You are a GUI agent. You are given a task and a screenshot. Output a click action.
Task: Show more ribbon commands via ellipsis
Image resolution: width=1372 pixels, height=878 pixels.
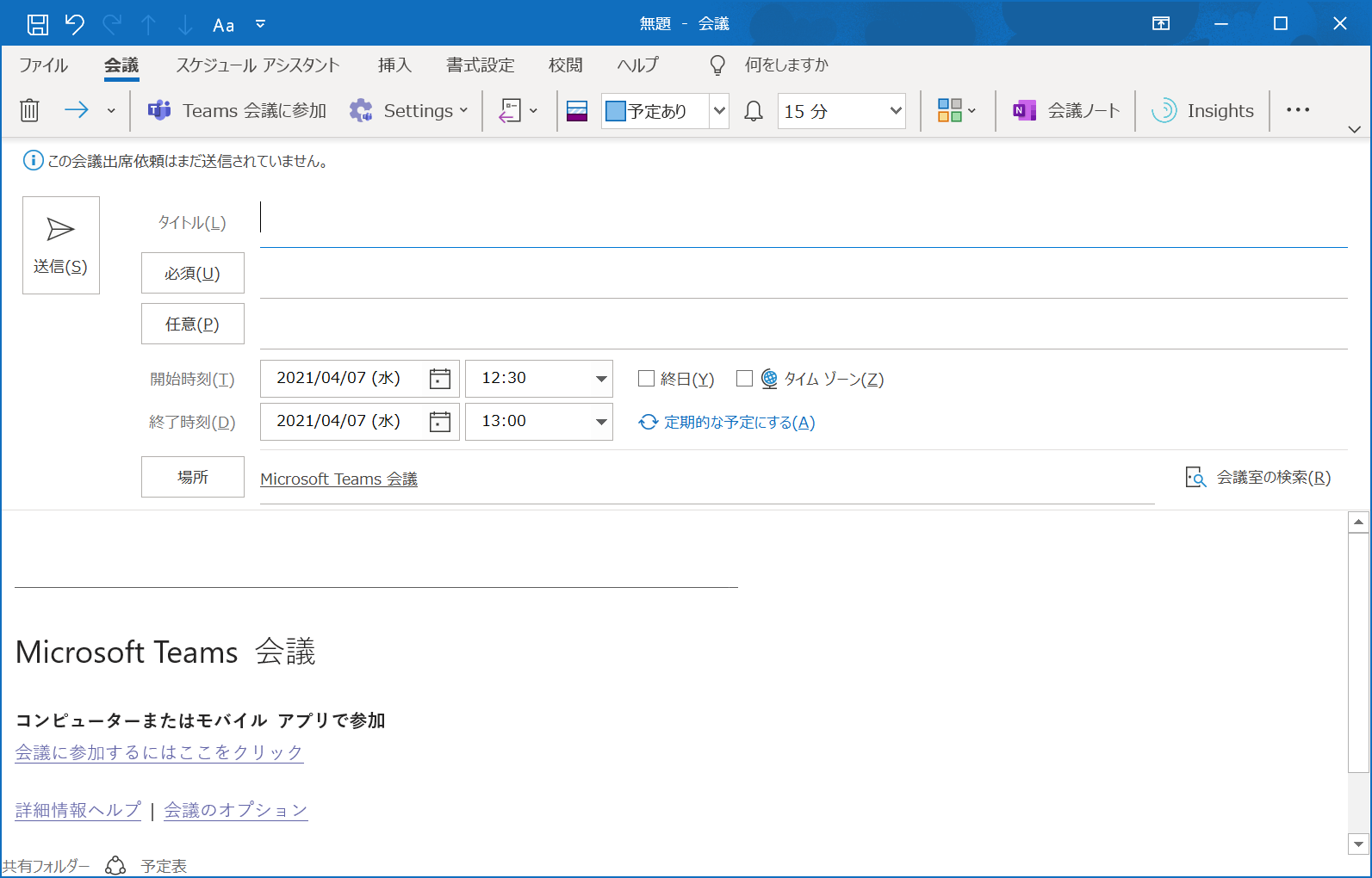tap(1298, 110)
